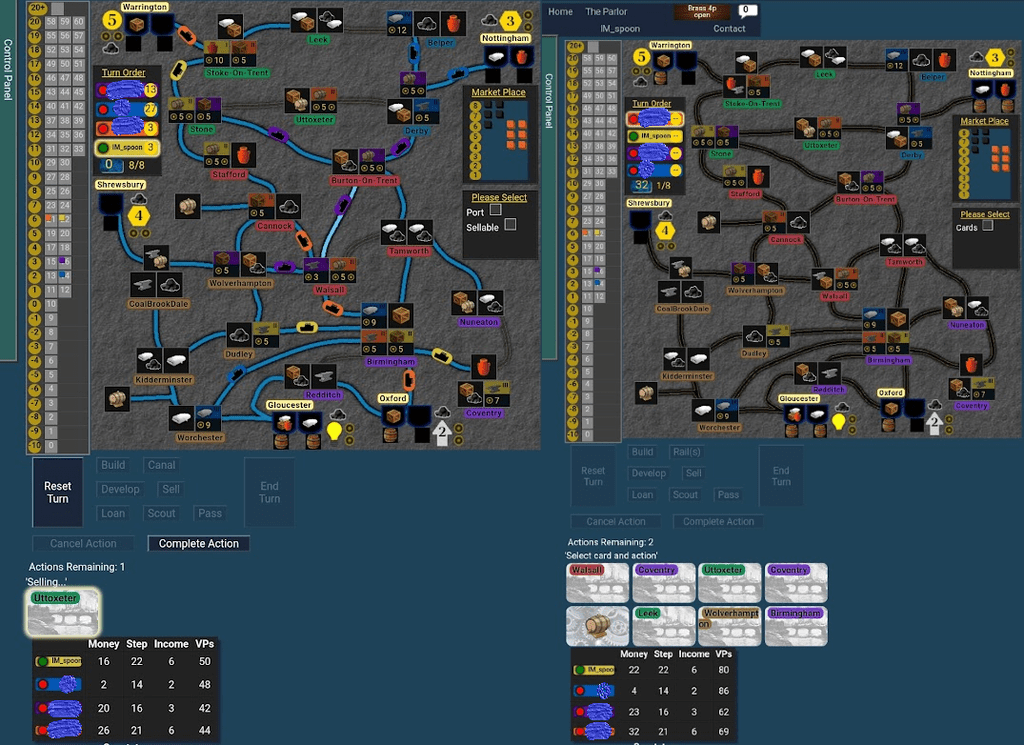Choose the Canal action button
1024x745 pixels.
161,465
